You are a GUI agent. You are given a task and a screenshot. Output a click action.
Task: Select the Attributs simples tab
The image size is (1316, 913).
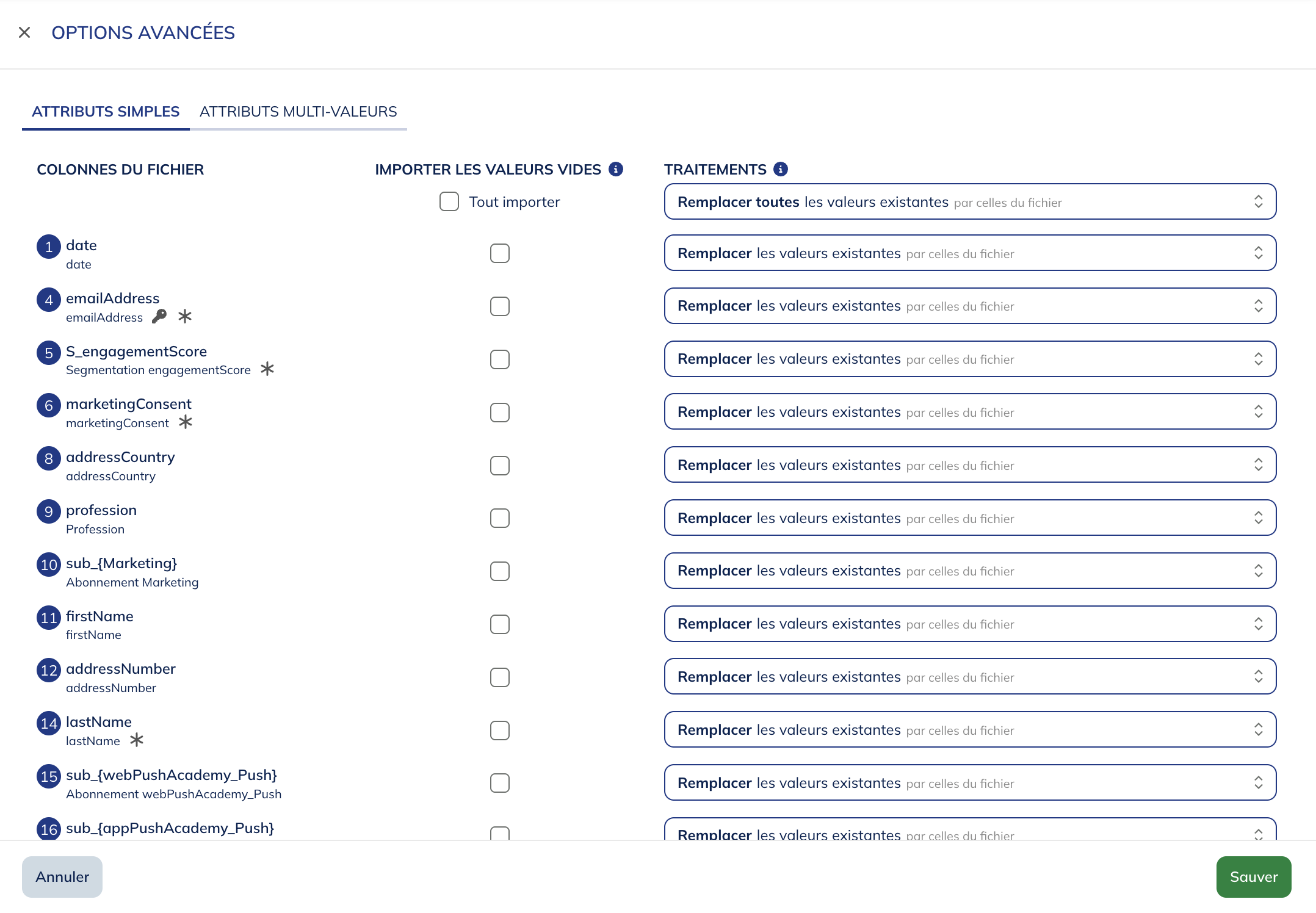[106, 112]
